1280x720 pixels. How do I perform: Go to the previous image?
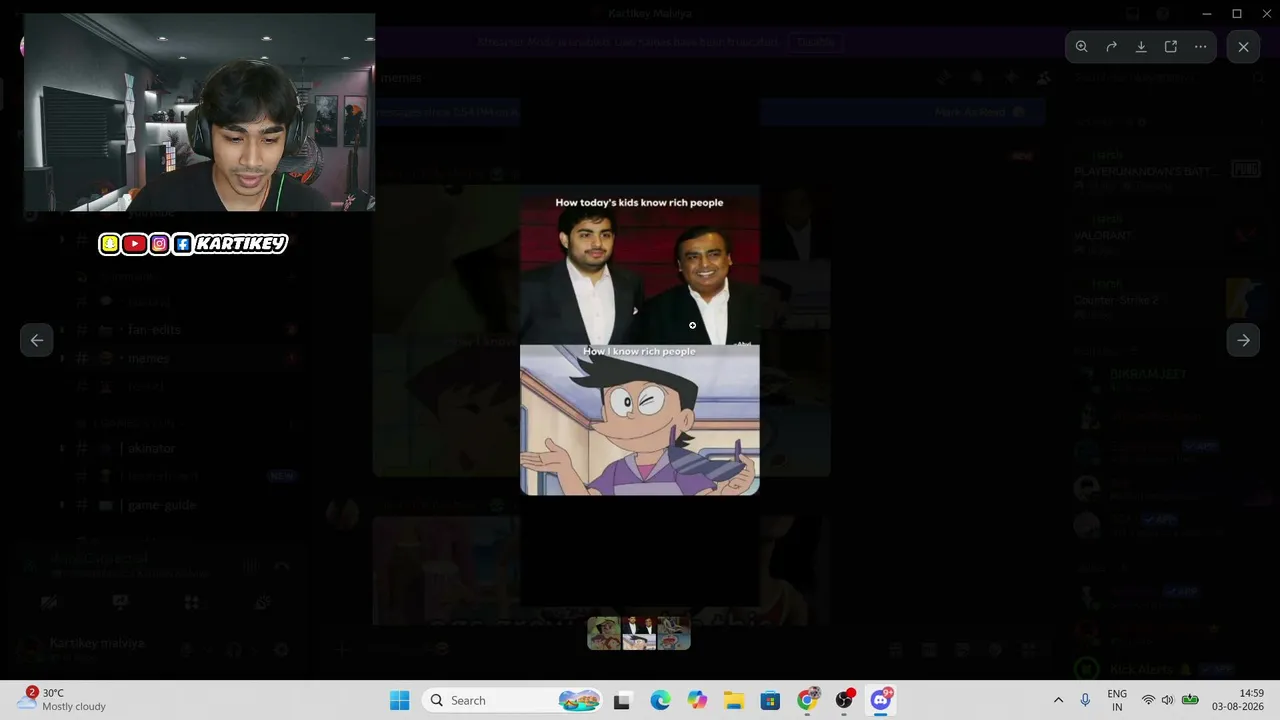coord(37,340)
